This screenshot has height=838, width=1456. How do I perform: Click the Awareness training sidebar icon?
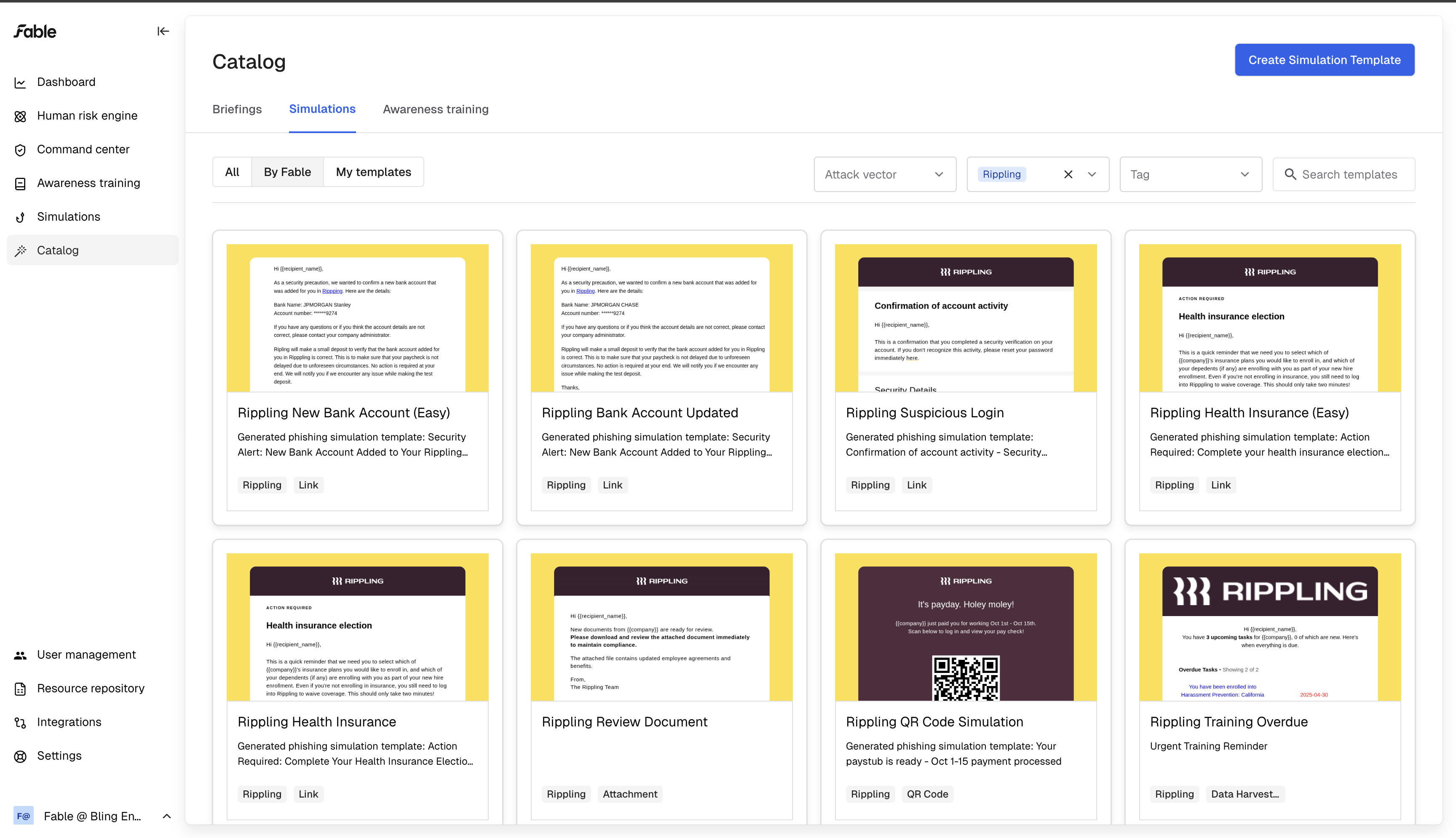pos(20,184)
